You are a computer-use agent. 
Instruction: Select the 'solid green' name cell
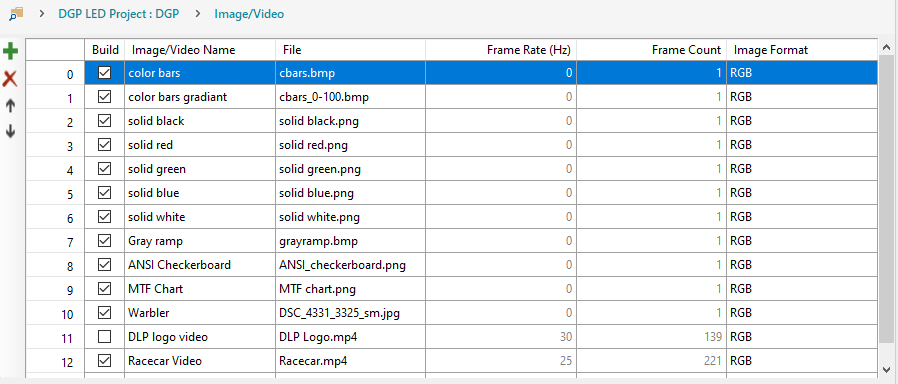(200, 169)
